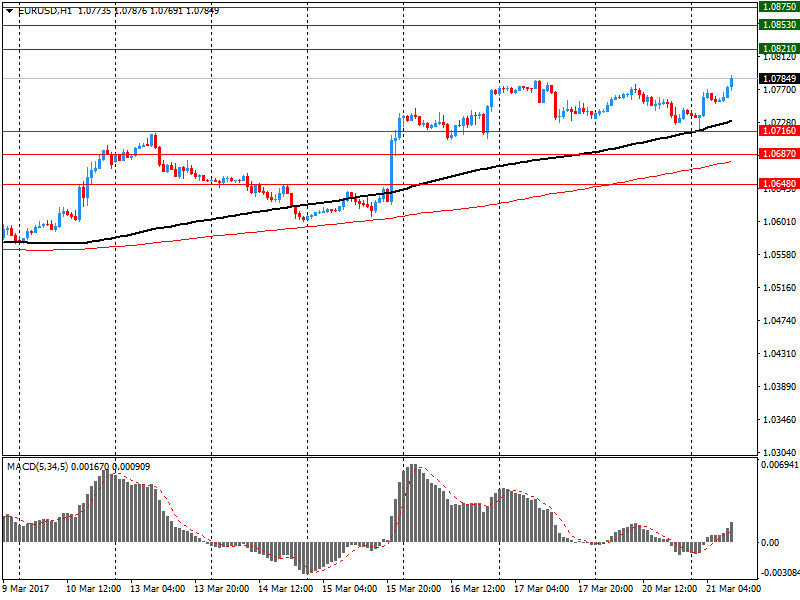Viewport: 800px width, 600px height.
Task: Click the 15 Mar 04:00 time axis label
Action: point(349,589)
